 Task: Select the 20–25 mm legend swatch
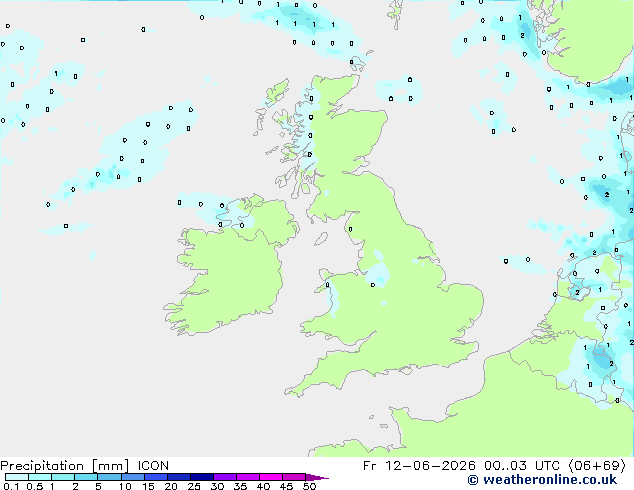click(x=179, y=477)
